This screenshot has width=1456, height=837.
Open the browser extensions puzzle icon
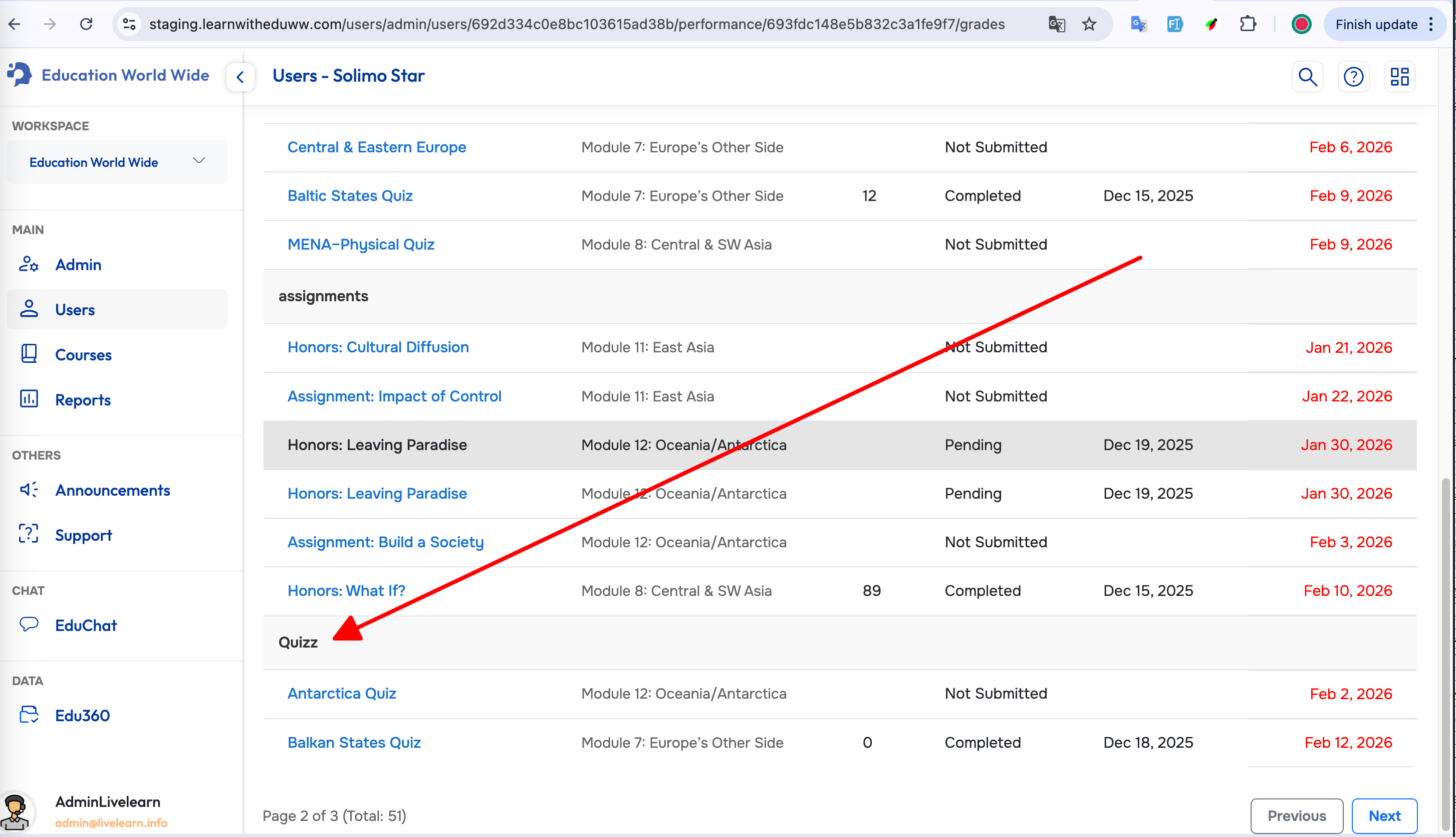coord(1248,24)
